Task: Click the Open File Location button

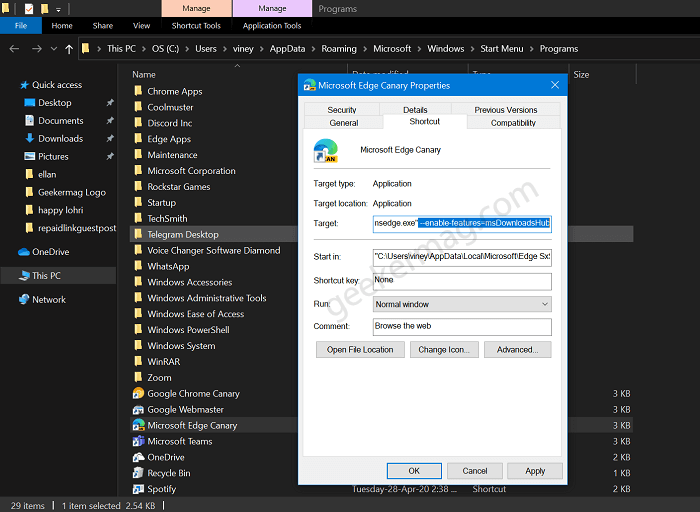Action: click(360, 350)
